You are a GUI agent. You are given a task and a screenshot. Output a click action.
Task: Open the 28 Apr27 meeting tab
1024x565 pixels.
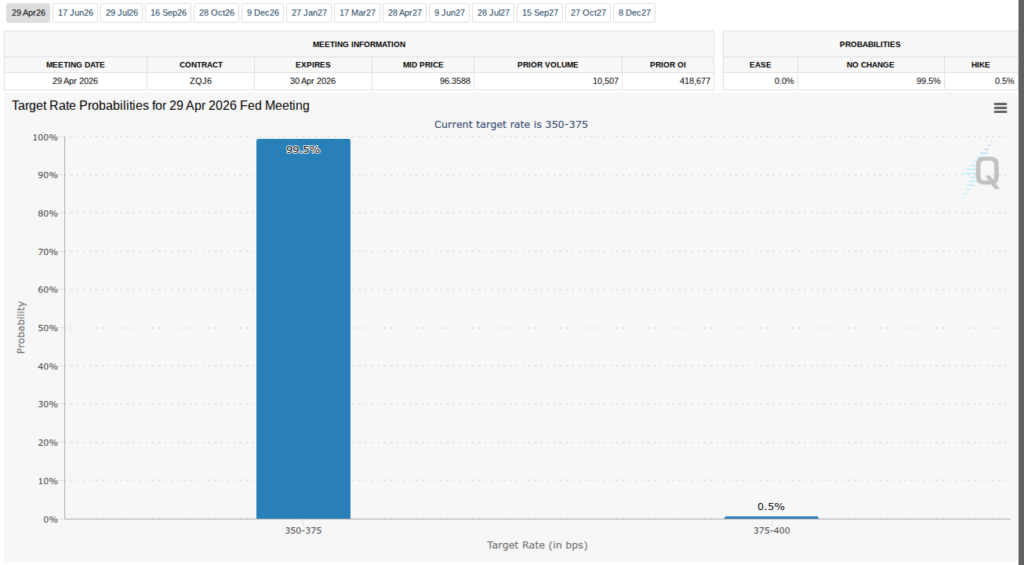[x=405, y=13]
